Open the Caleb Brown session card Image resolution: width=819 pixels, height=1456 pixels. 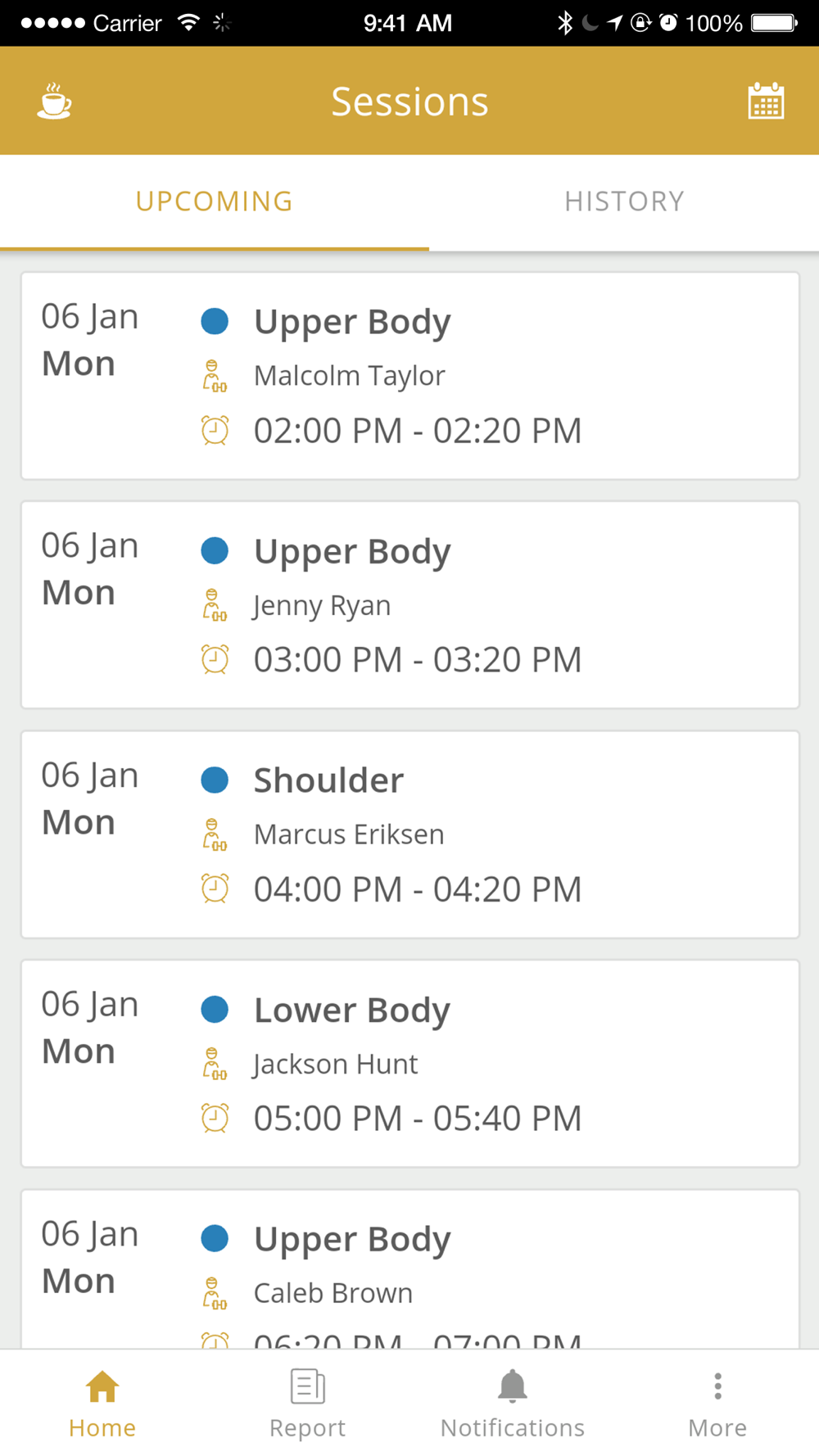[409, 1269]
